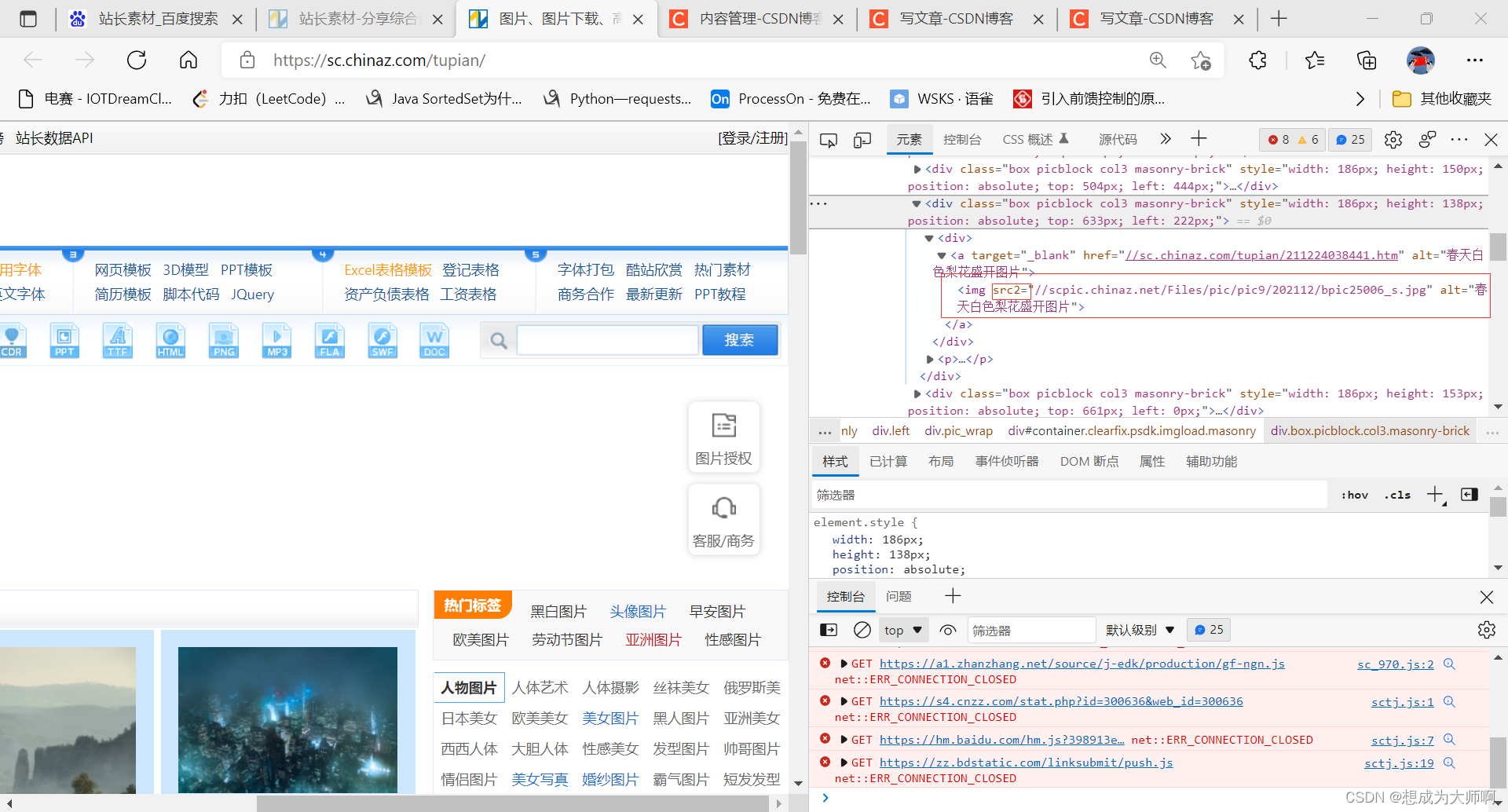Image resolution: width=1508 pixels, height=812 pixels.
Task: Switch to the 问题 drawer tab
Action: click(899, 597)
